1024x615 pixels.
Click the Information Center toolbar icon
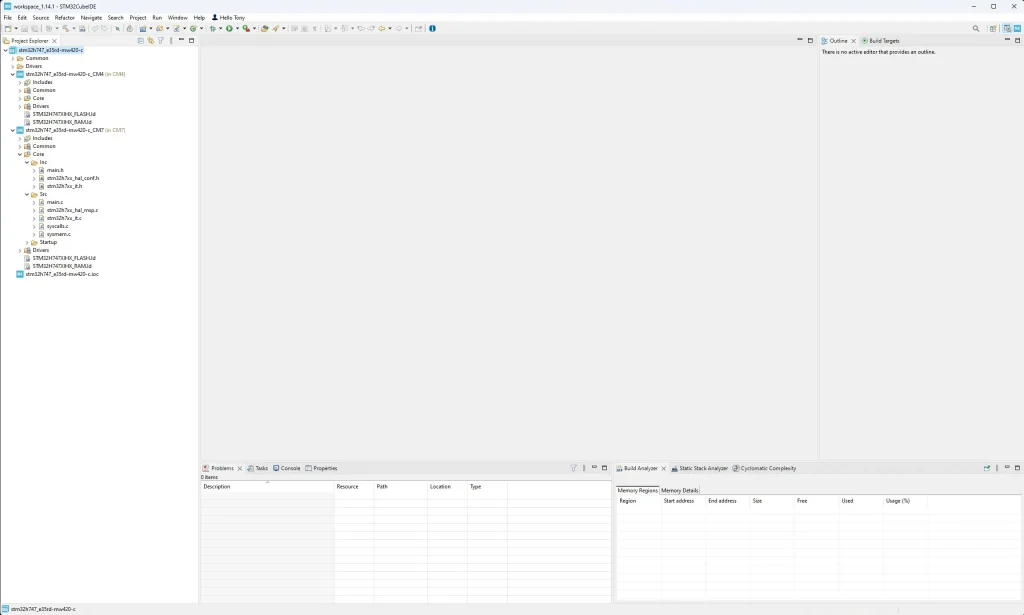click(x=432, y=28)
